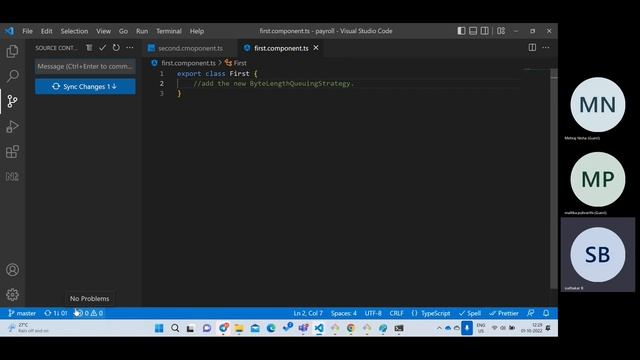Open File Explorer from taskbar
Image resolution: width=640 pixels, height=360 pixels.
(239, 328)
